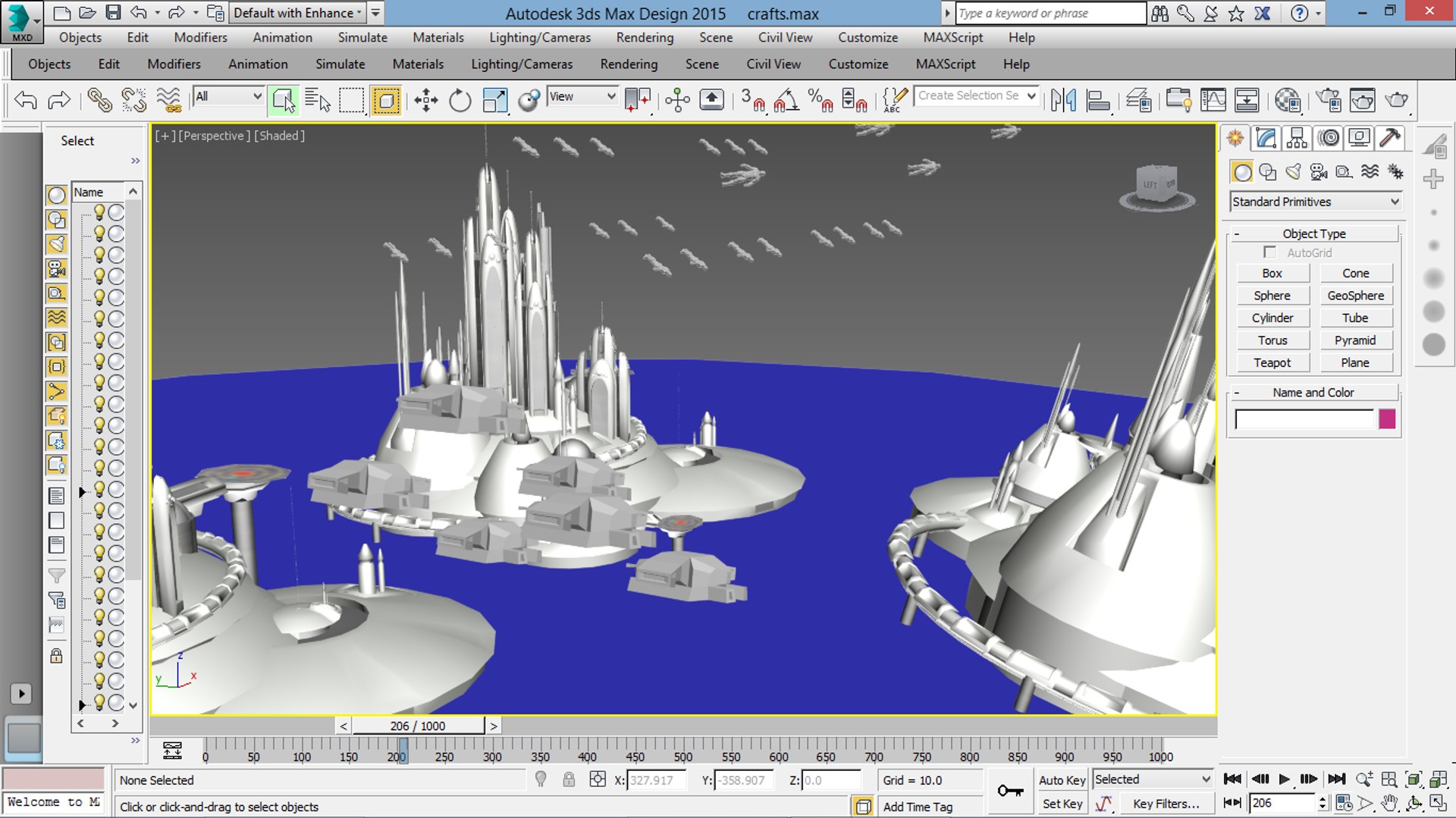Click the Unlink Selection tool
Viewport: 1456px width, 818px height.
coord(134,100)
